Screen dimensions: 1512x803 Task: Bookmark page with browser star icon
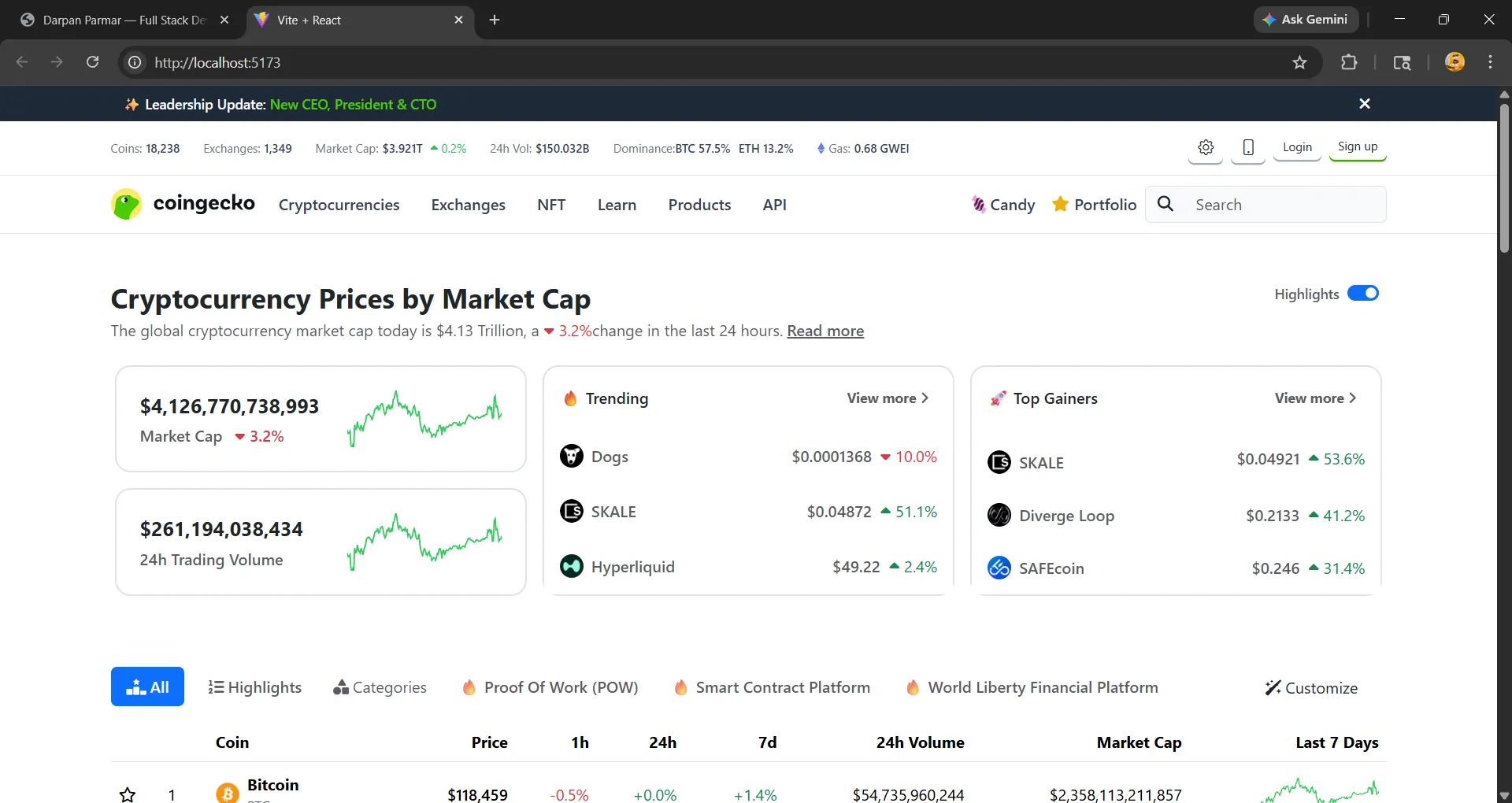point(1299,62)
